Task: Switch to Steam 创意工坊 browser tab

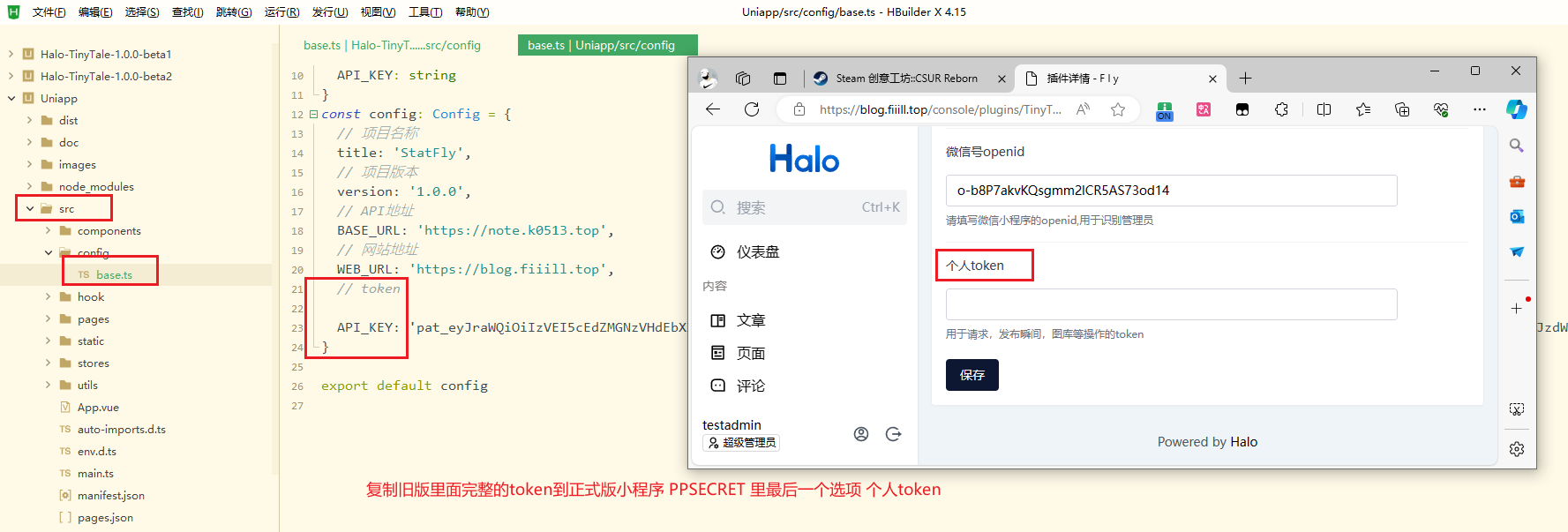Action: click(906, 79)
